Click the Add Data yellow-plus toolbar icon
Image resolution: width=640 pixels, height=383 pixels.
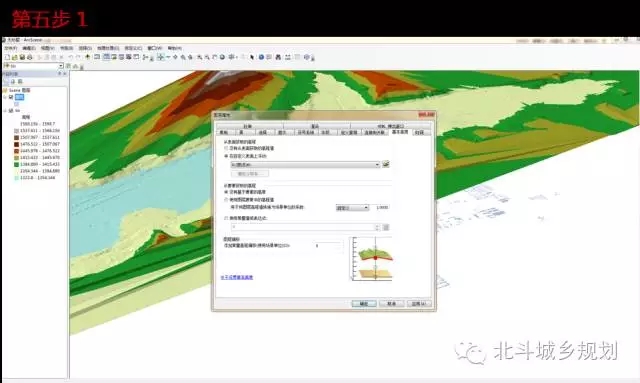click(x=87, y=57)
